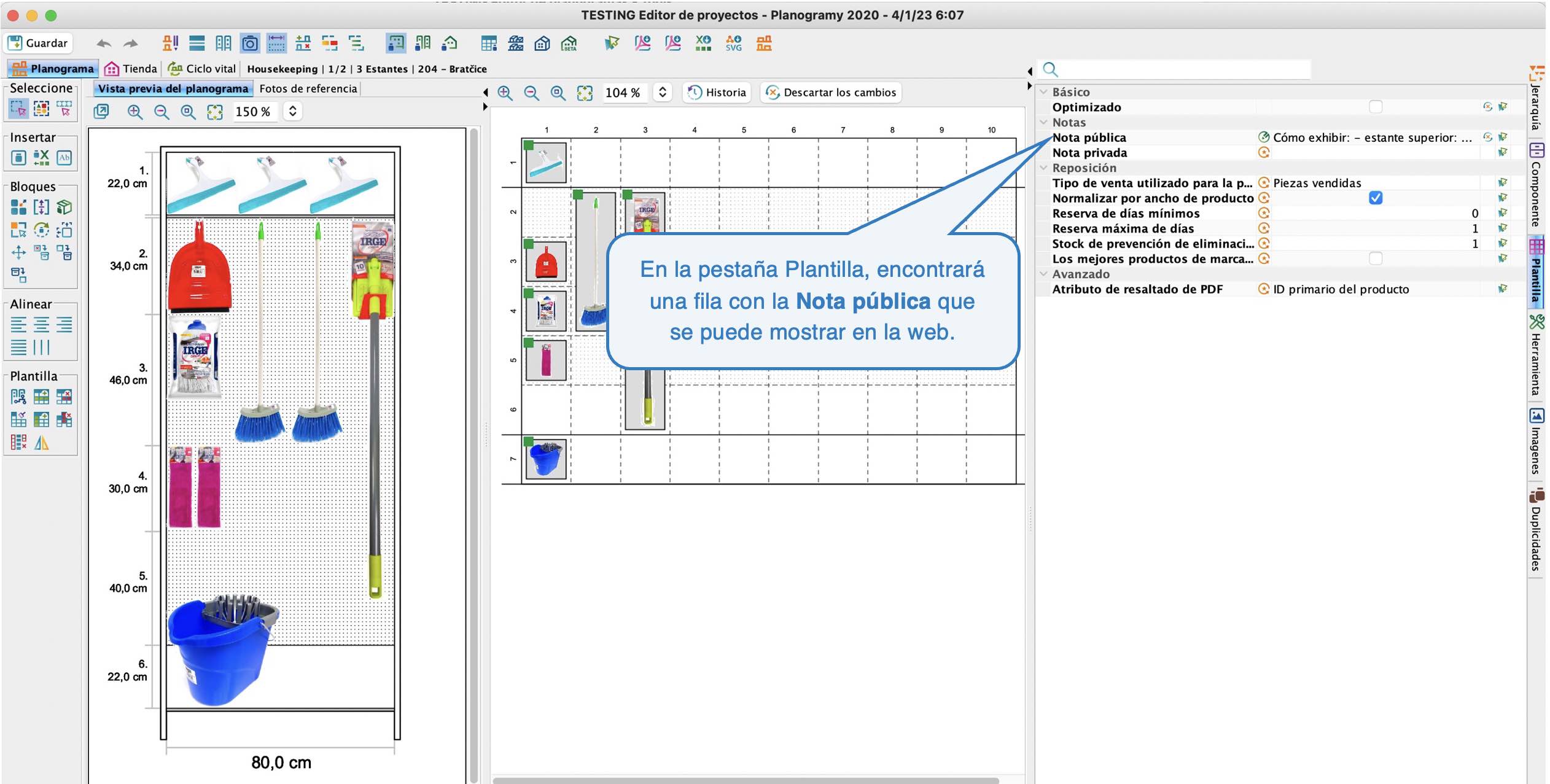This screenshot has height=784, width=1550.
Task: Collapse the Básico section
Action: coord(1043,91)
